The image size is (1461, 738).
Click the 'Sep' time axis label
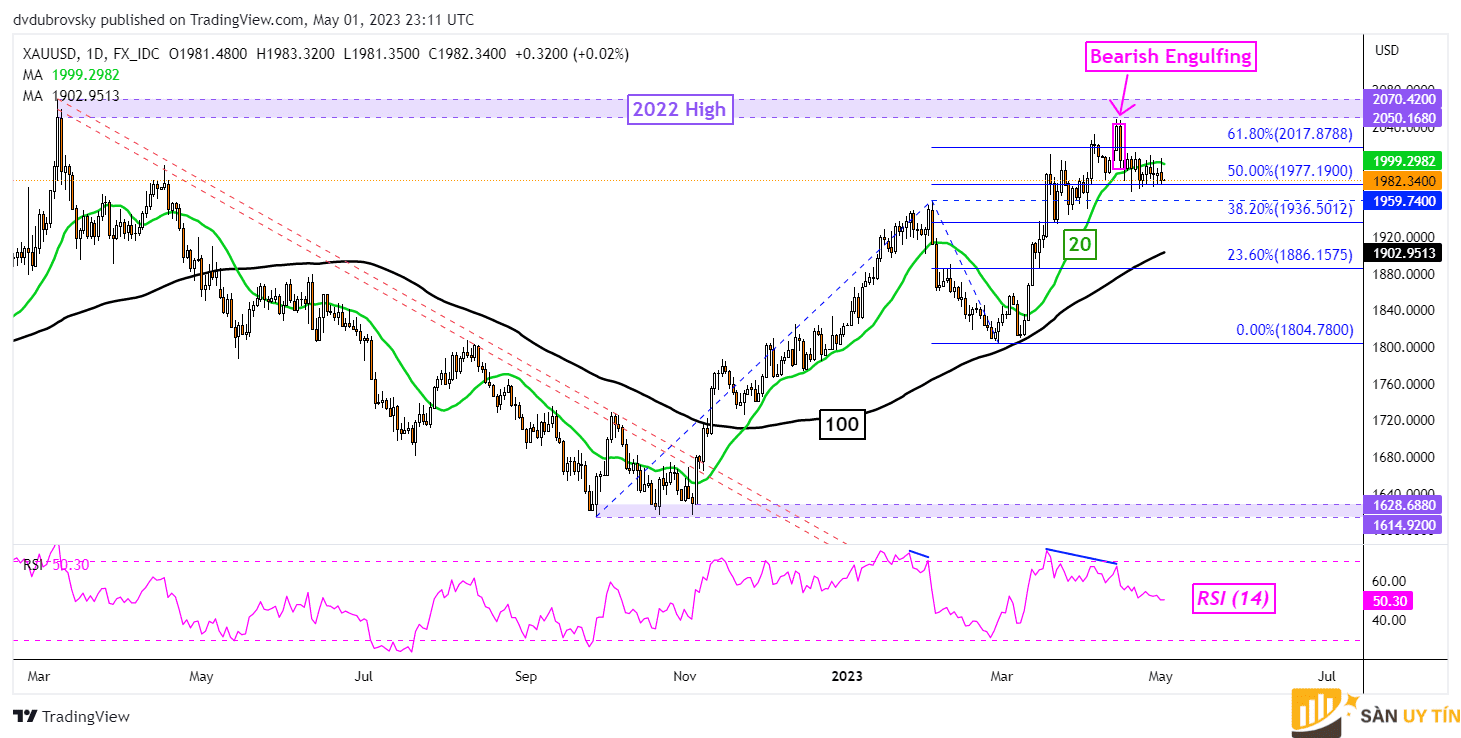point(526,676)
